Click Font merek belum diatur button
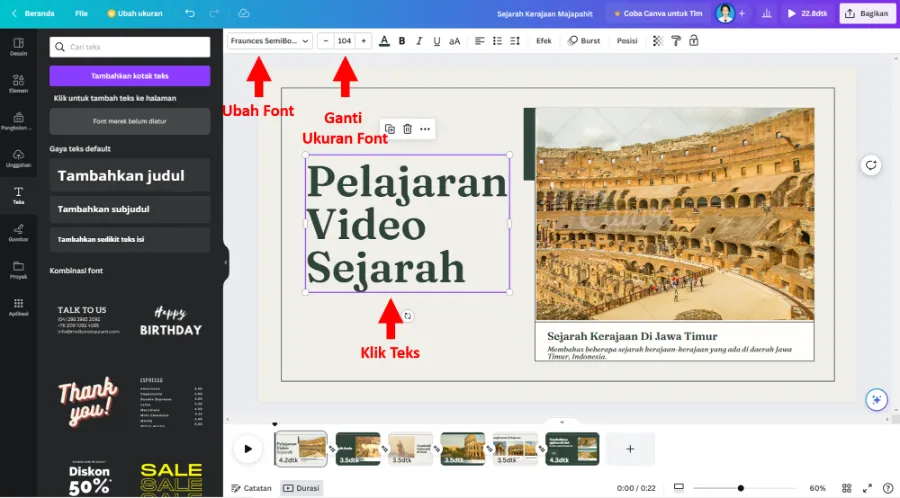Screen dimensions: 900x498 coord(130,121)
